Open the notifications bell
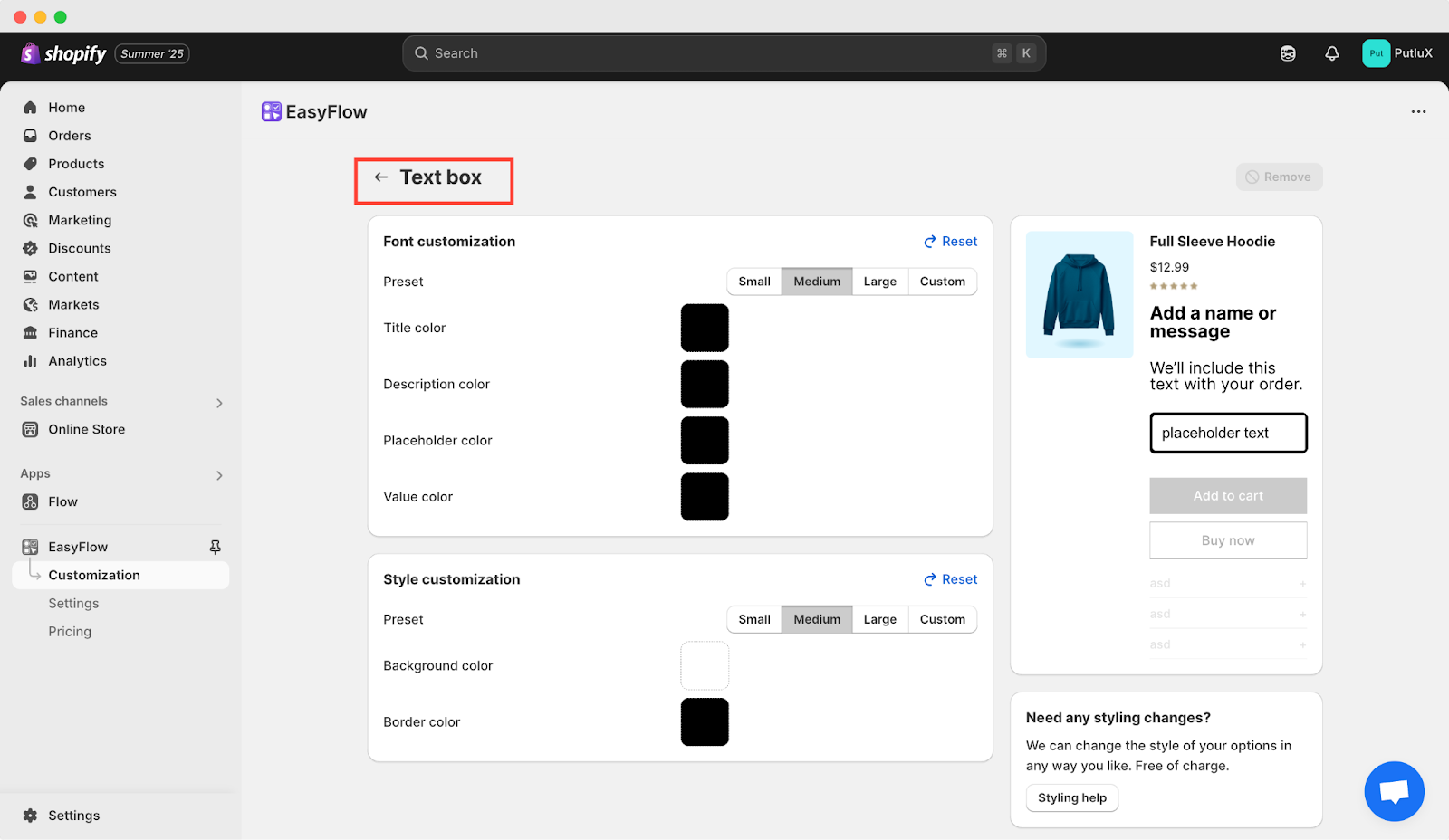Screen dimensions: 1449x840 point(1332,53)
